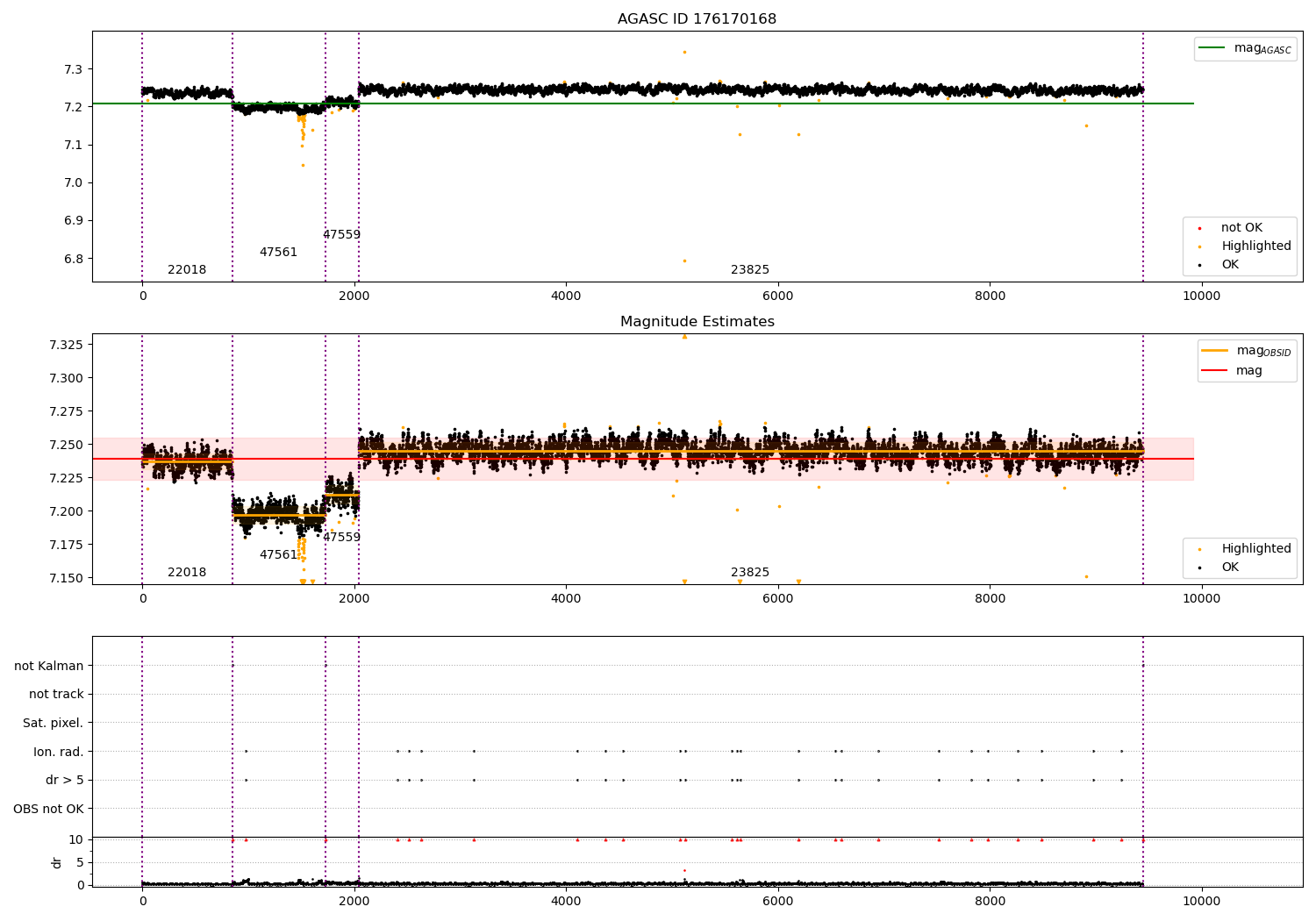Viewport: 1316px width, 921px height.
Task: Click the 'Sat. pixel.' flag row label
Action: coord(53,723)
